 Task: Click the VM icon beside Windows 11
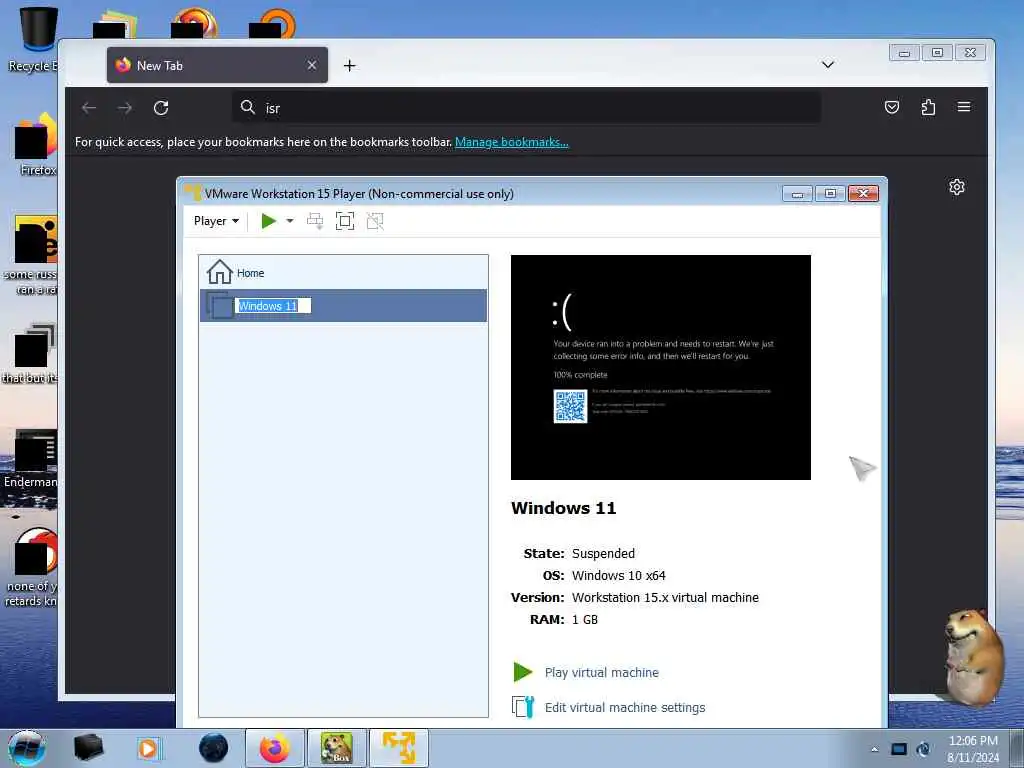point(219,305)
